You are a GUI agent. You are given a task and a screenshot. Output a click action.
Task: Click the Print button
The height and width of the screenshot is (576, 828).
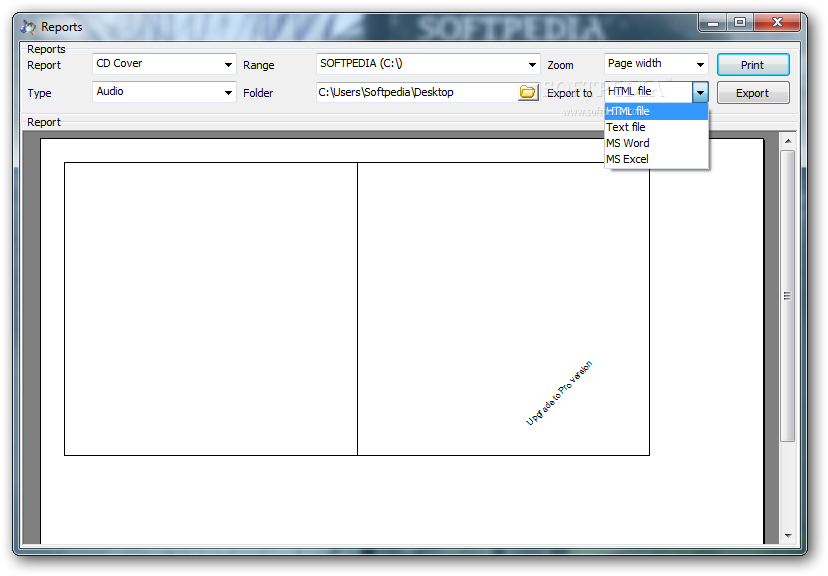[x=753, y=64]
